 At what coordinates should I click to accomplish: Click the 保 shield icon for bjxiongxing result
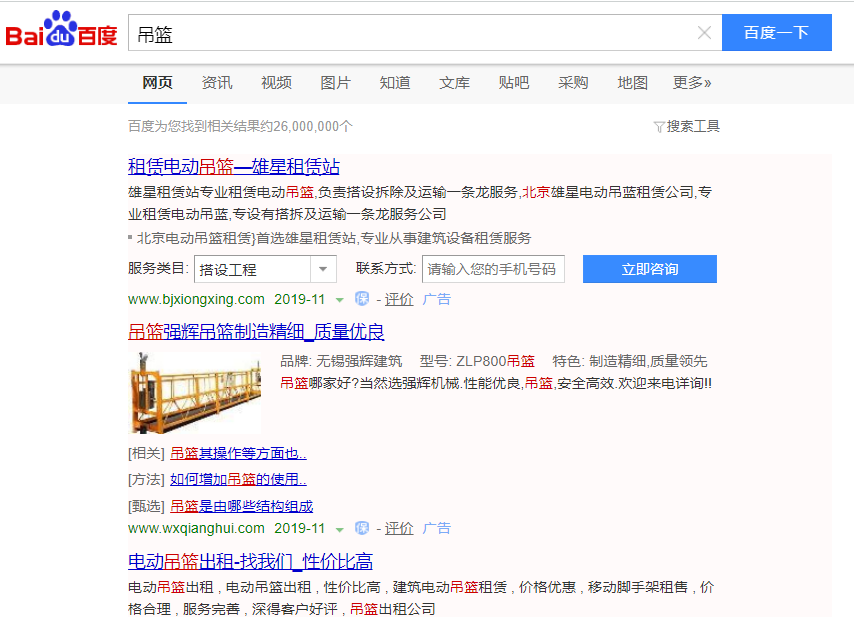pos(362,299)
